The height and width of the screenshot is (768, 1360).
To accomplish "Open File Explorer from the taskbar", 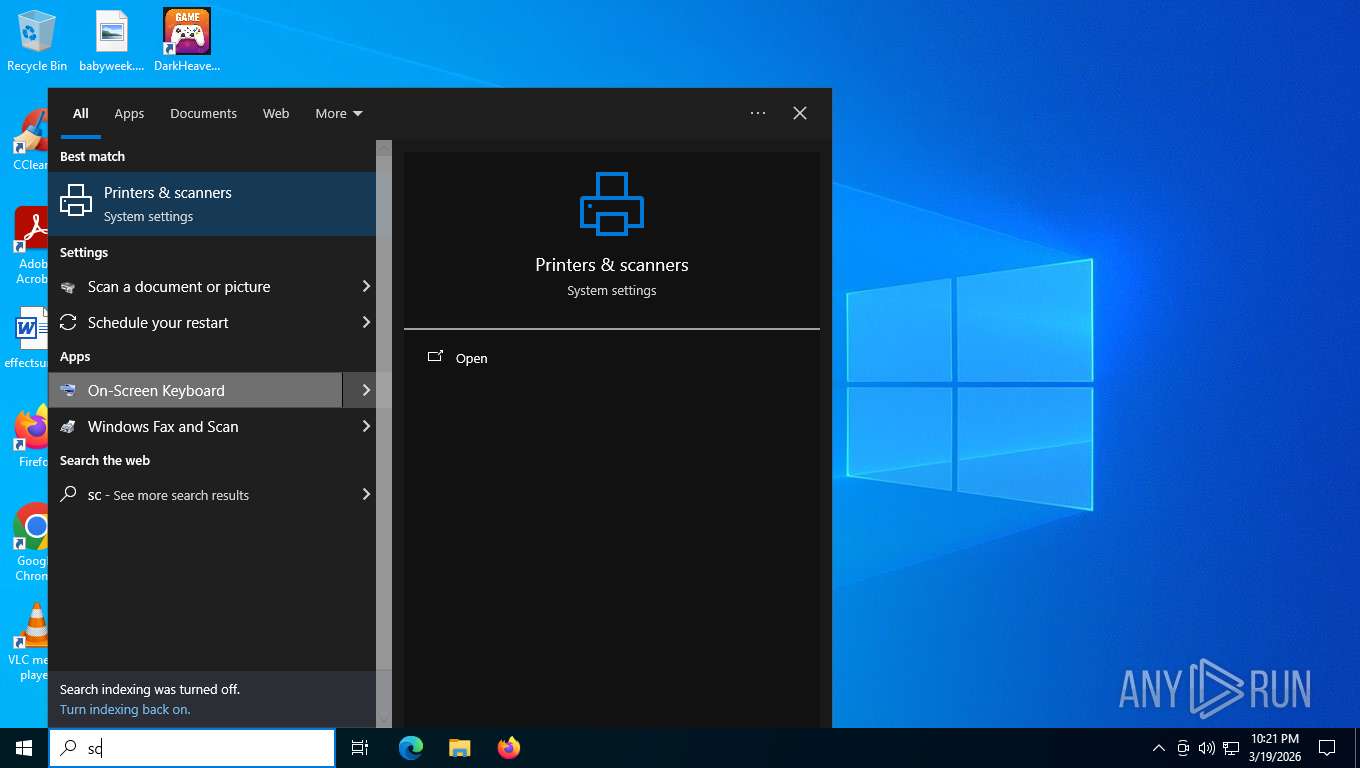I will coord(460,747).
